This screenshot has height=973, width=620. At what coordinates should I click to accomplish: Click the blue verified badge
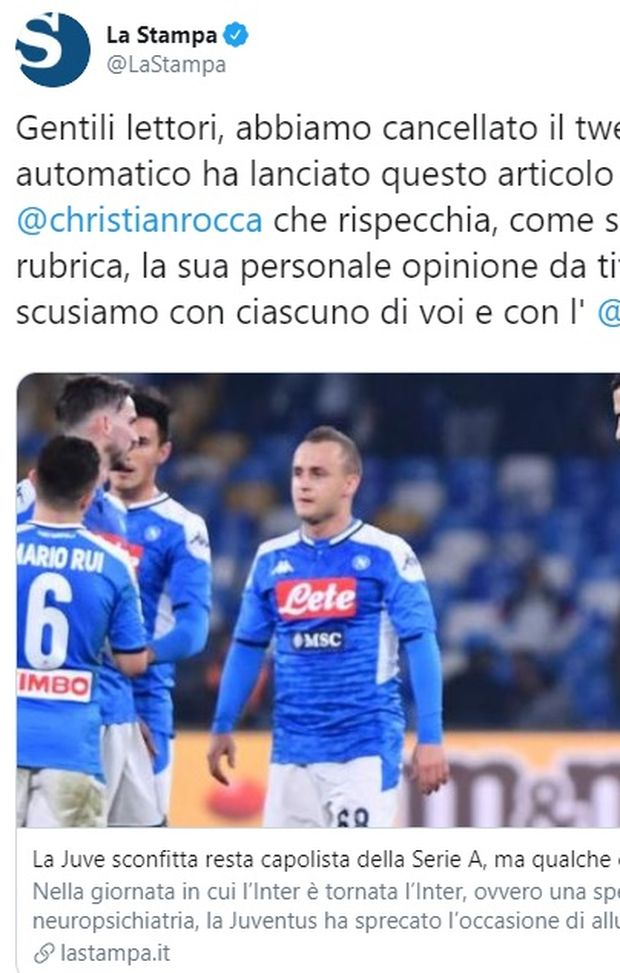point(236,34)
